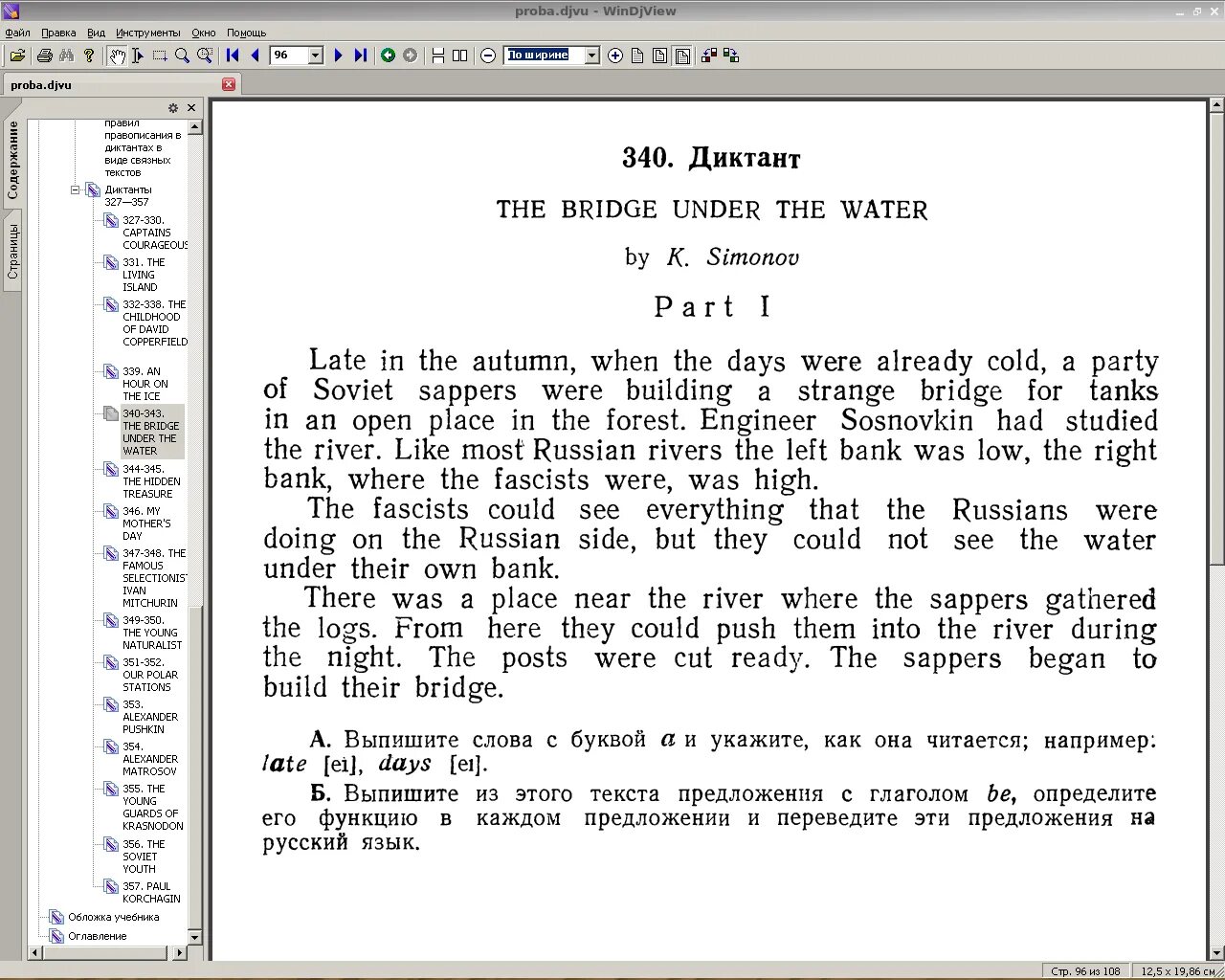
Task: Close the proba.djvu tab
Action: pos(229,84)
